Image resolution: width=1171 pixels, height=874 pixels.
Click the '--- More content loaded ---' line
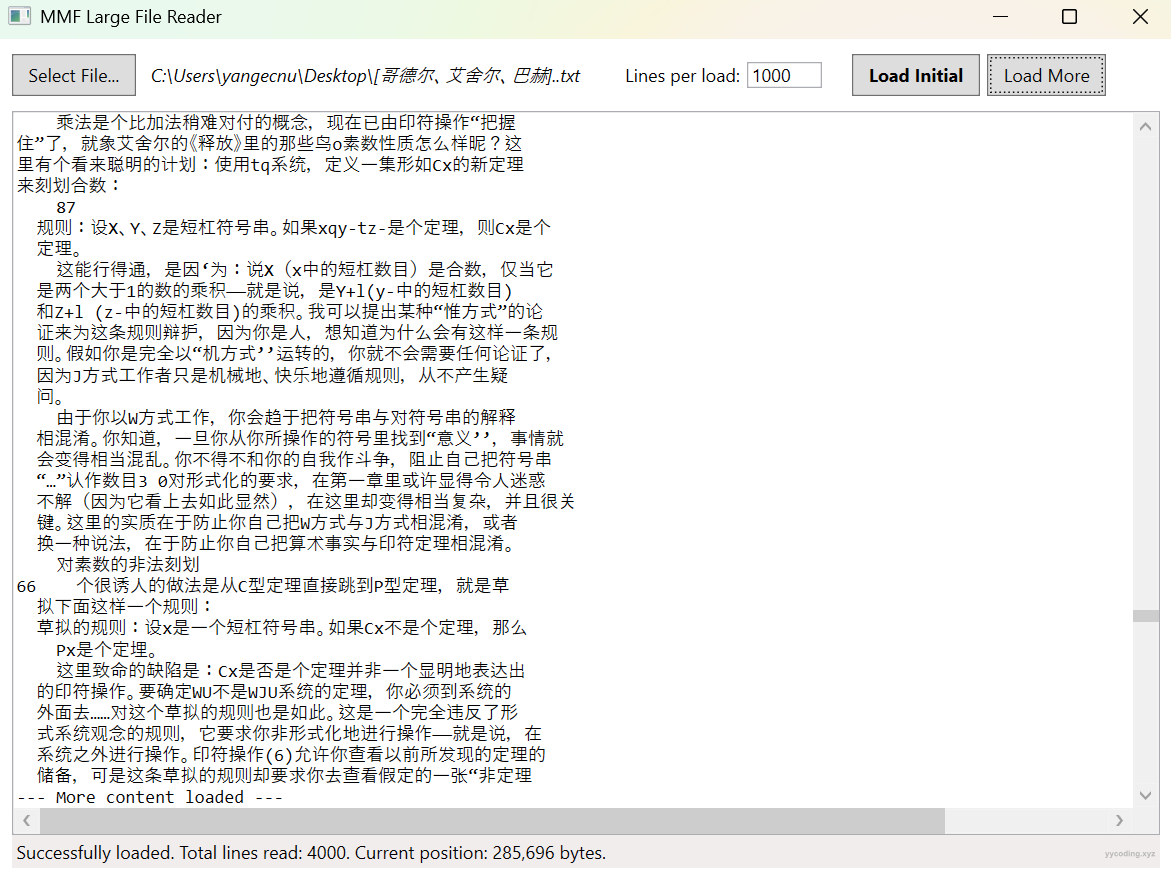coord(150,797)
